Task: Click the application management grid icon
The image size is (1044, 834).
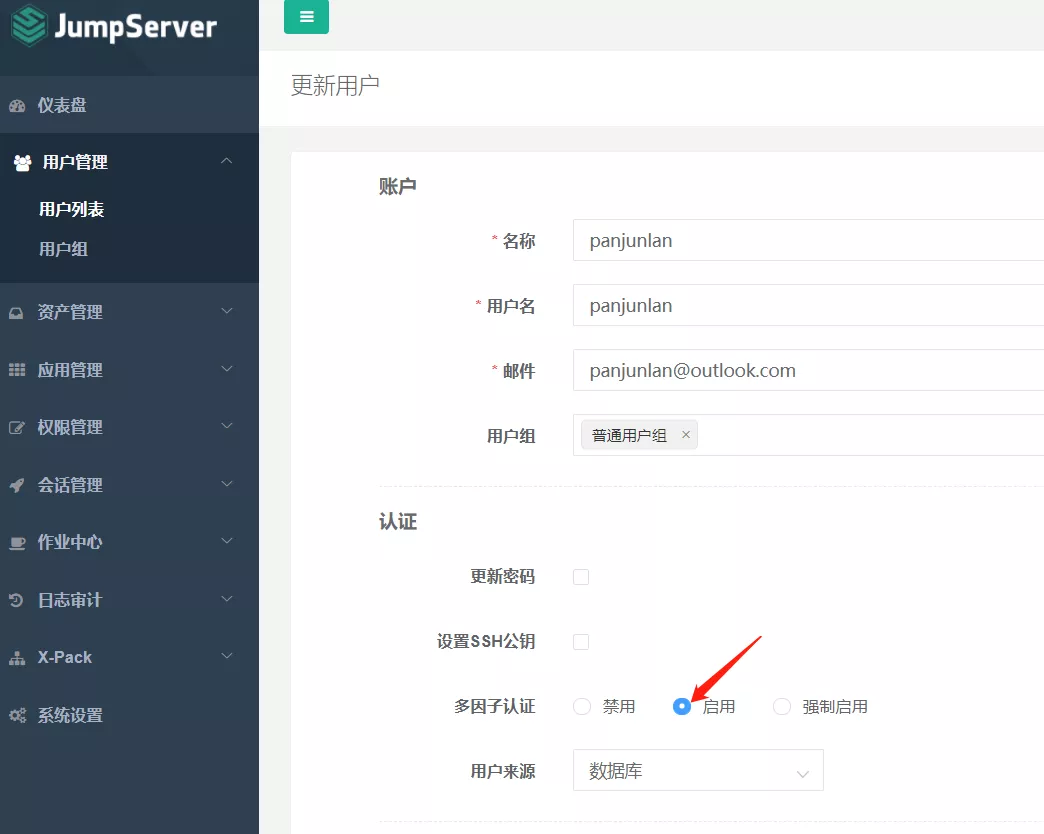Action: click(17, 370)
